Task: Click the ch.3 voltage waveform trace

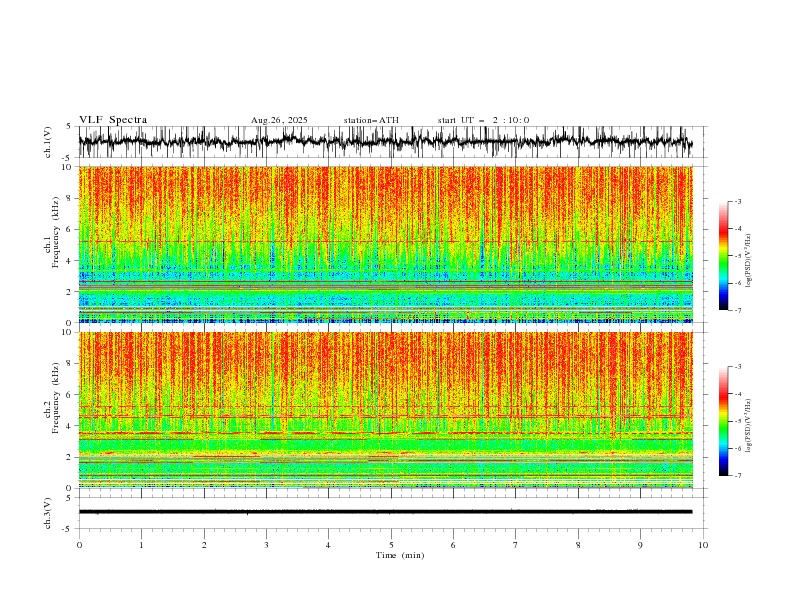Action: pos(385,512)
